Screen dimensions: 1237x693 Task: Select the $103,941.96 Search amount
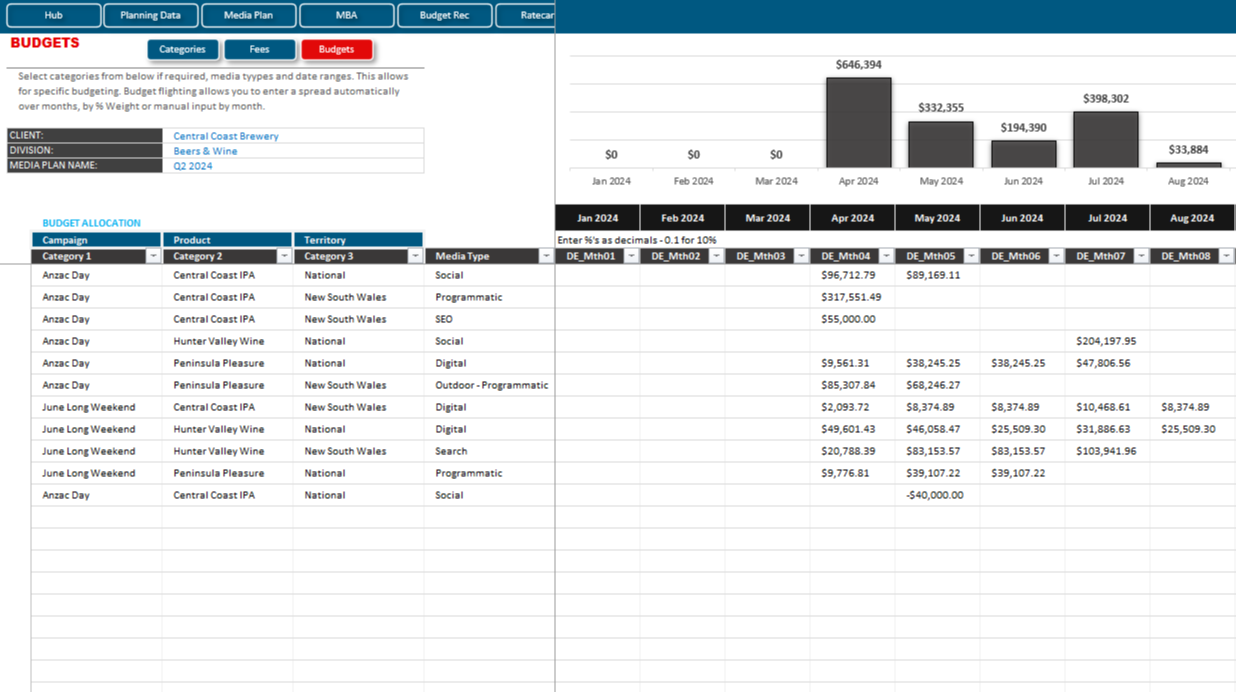[1107, 451]
